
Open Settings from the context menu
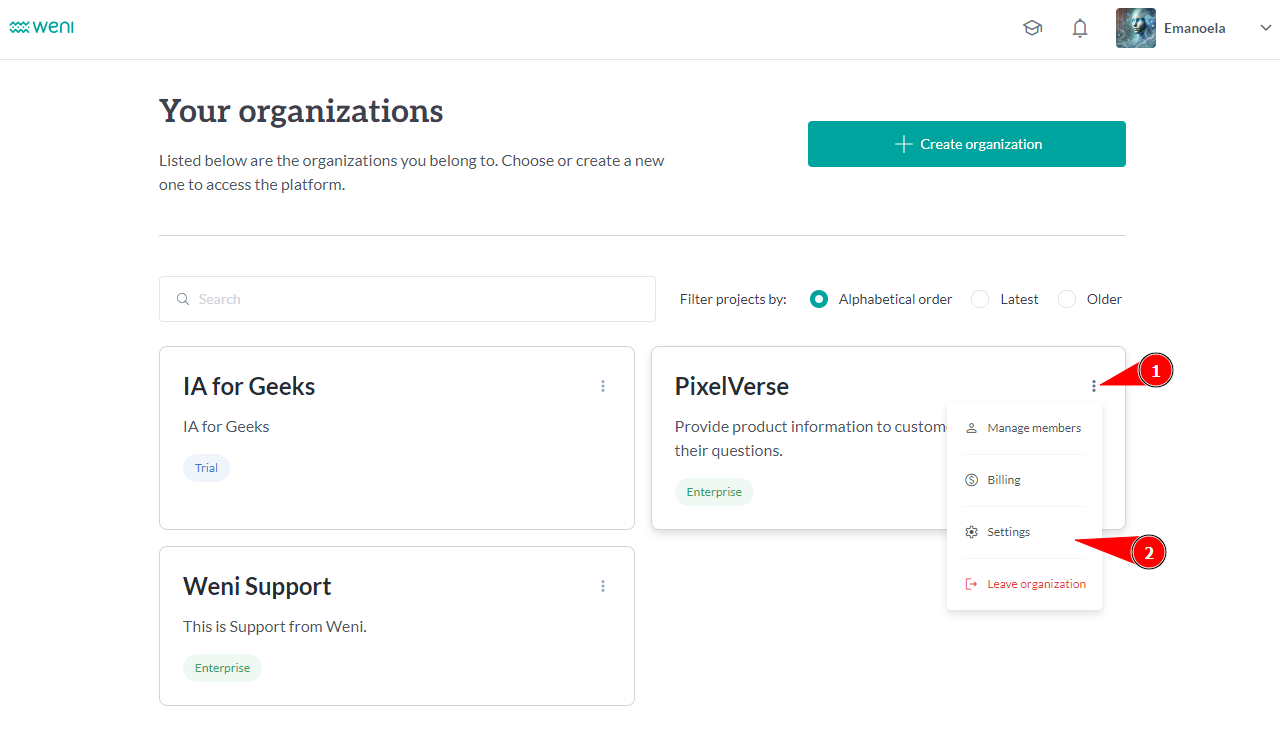(1008, 532)
